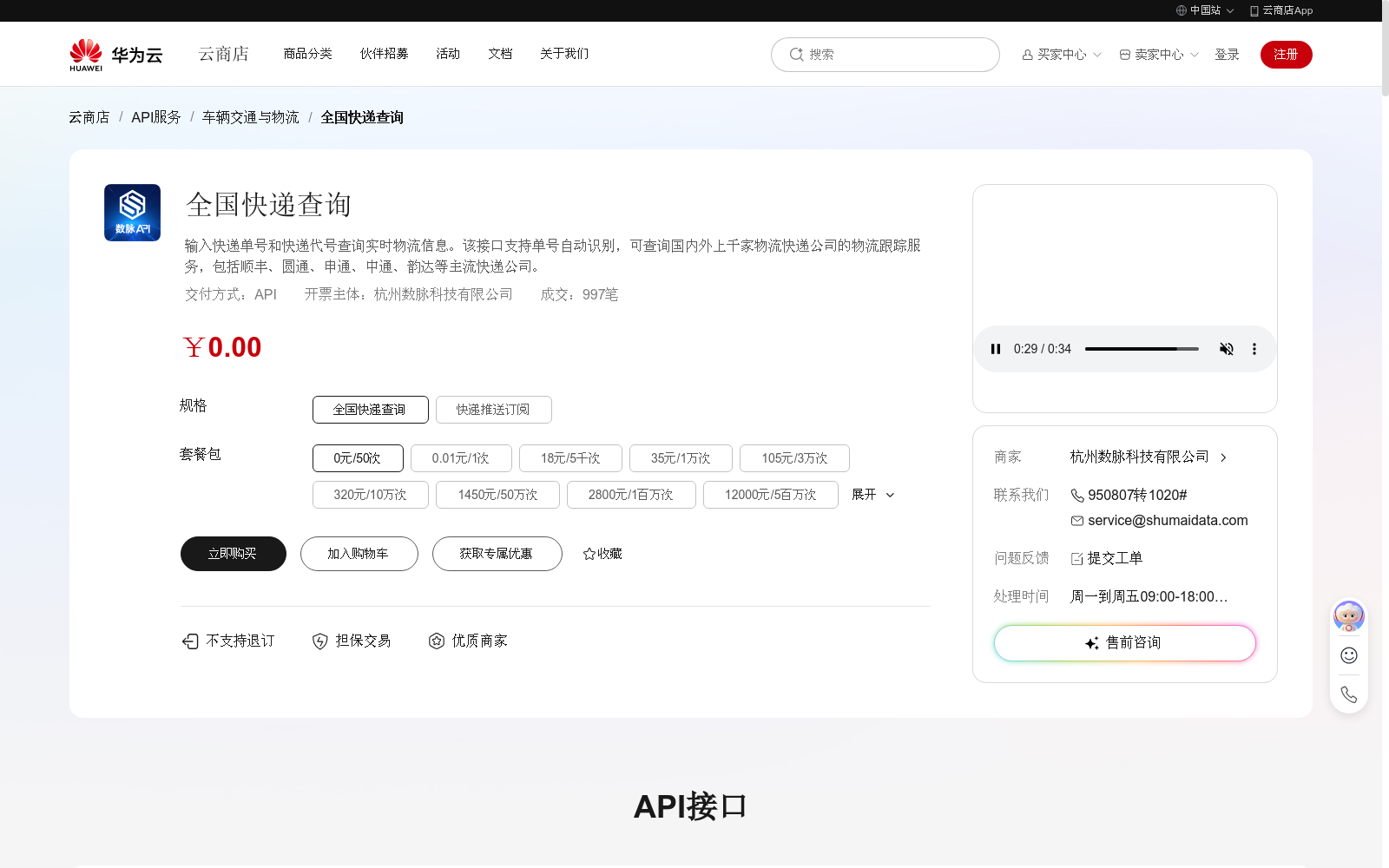Viewport: 1389px width, 868px height.
Task: Click the 担保交易 shield icon
Action: point(319,641)
